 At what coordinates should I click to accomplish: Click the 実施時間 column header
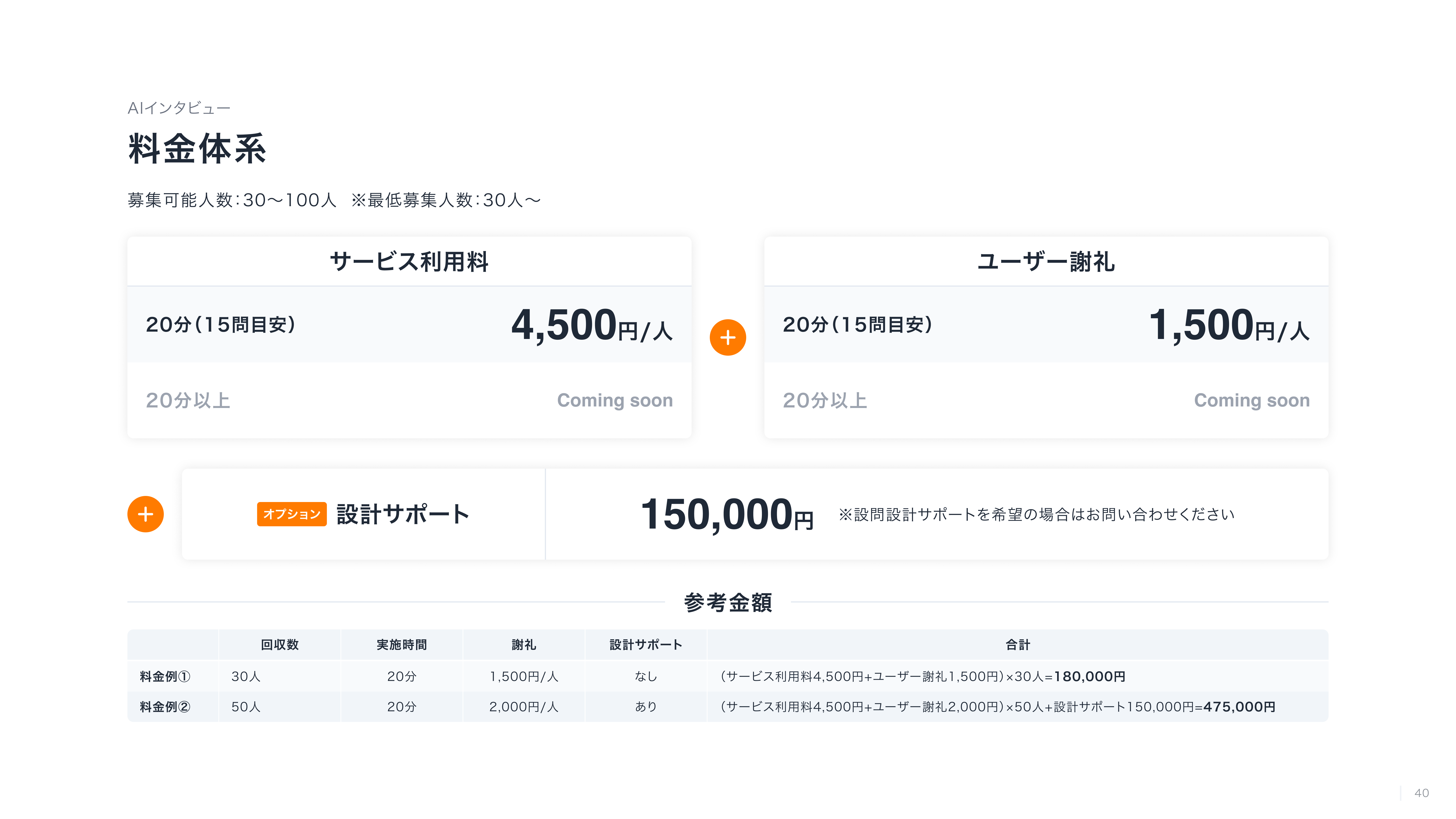(402, 644)
